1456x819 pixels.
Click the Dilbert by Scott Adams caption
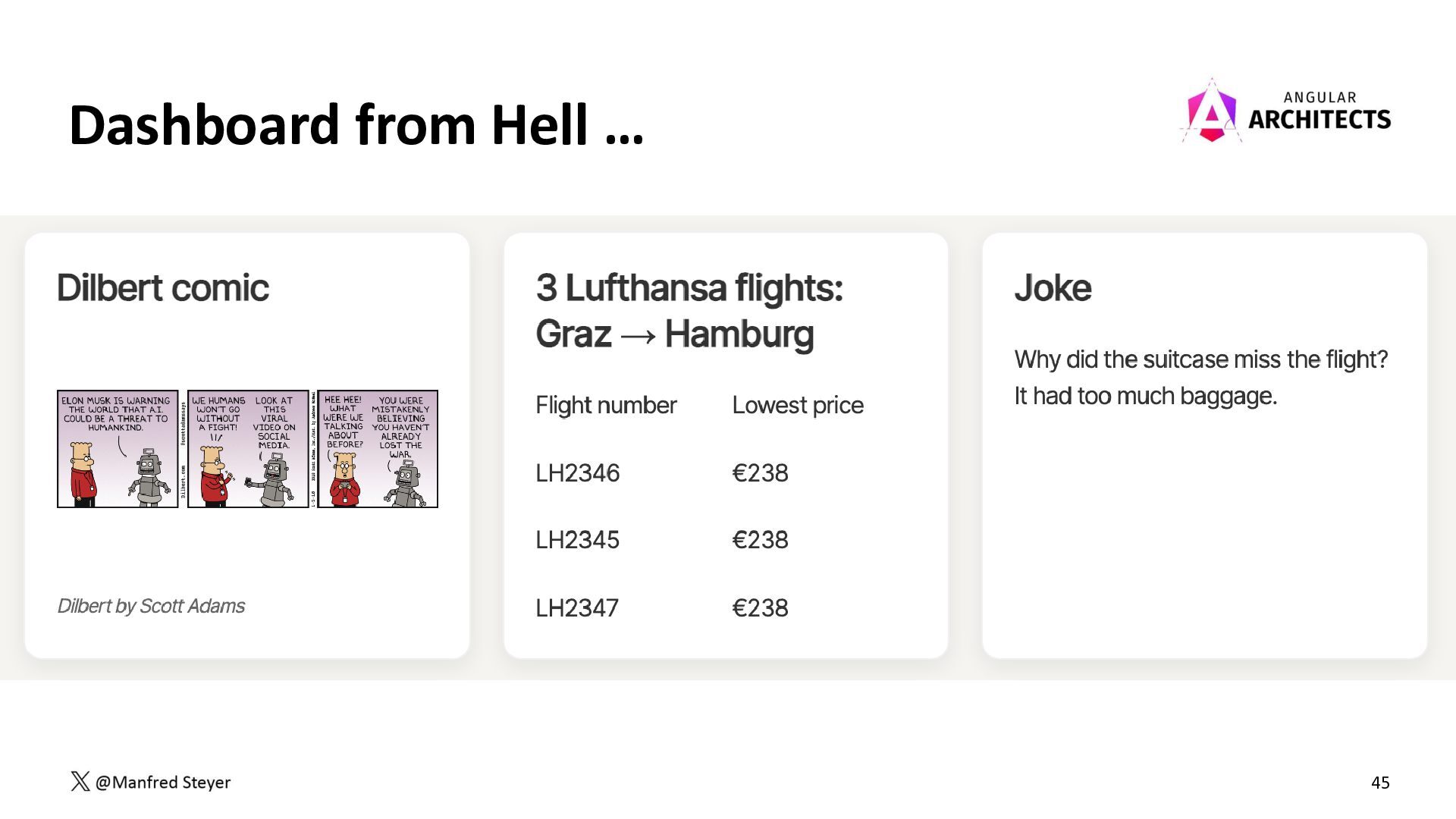151,606
